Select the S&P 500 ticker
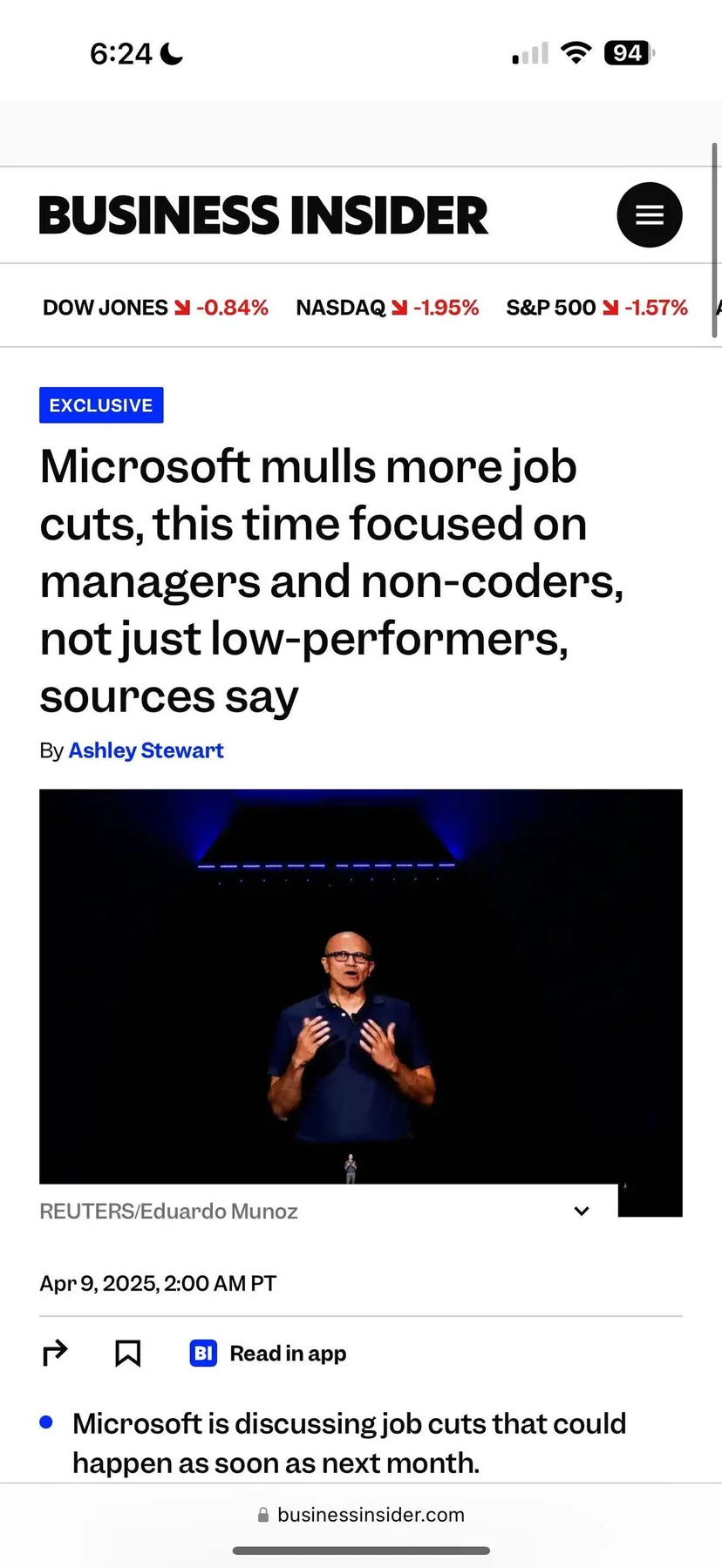The image size is (722, 1568). click(x=596, y=307)
